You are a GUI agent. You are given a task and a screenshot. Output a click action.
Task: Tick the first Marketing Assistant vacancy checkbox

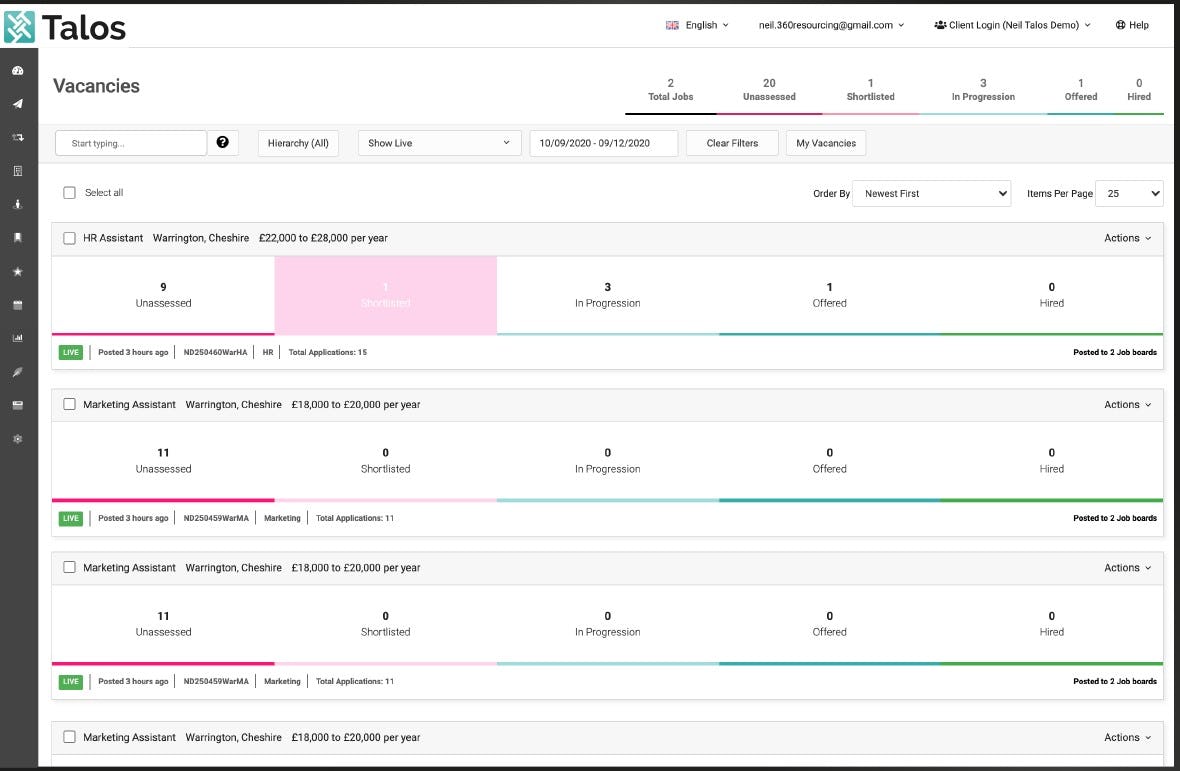[x=69, y=404]
